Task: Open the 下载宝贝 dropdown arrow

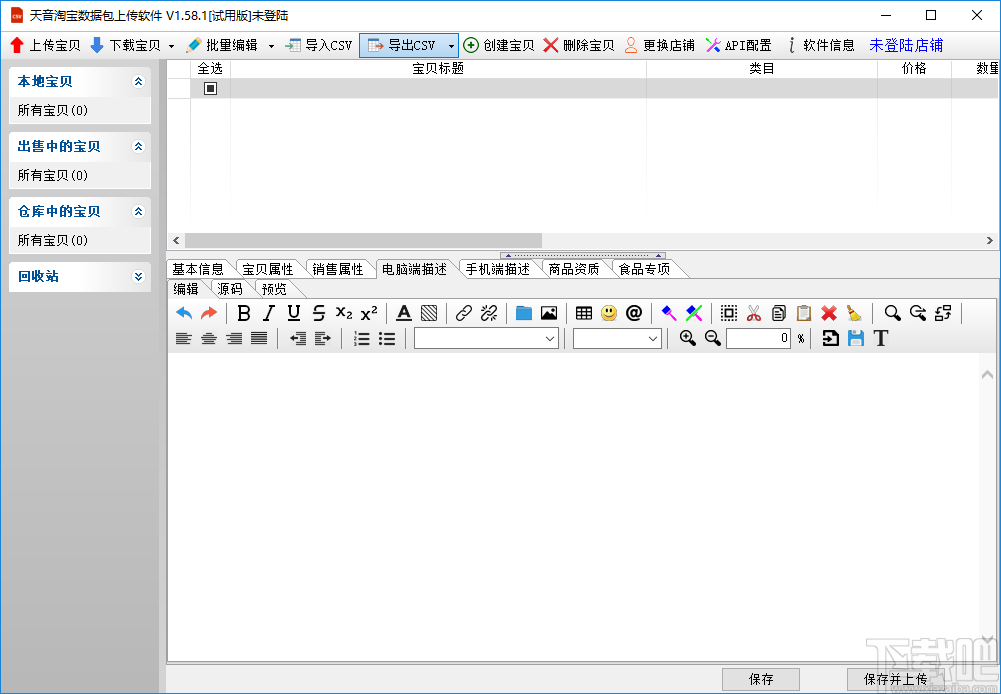Action: tap(171, 46)
